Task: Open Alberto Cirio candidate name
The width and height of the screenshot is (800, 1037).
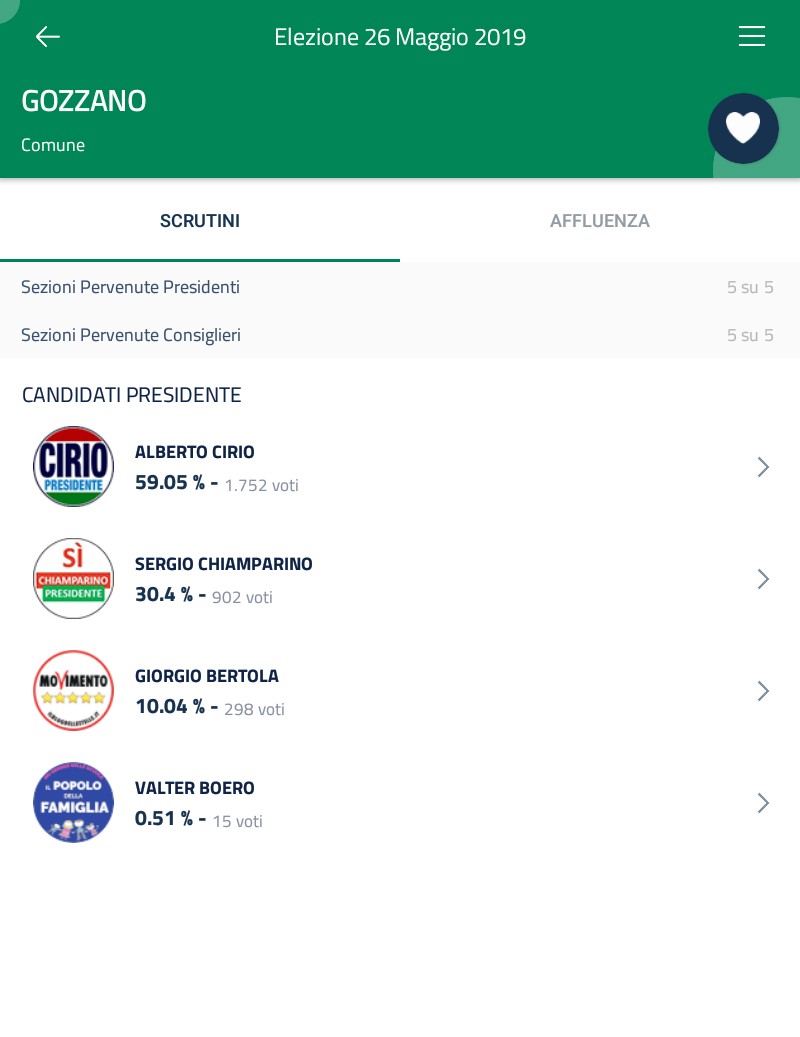Action: [x=195, y=452]
